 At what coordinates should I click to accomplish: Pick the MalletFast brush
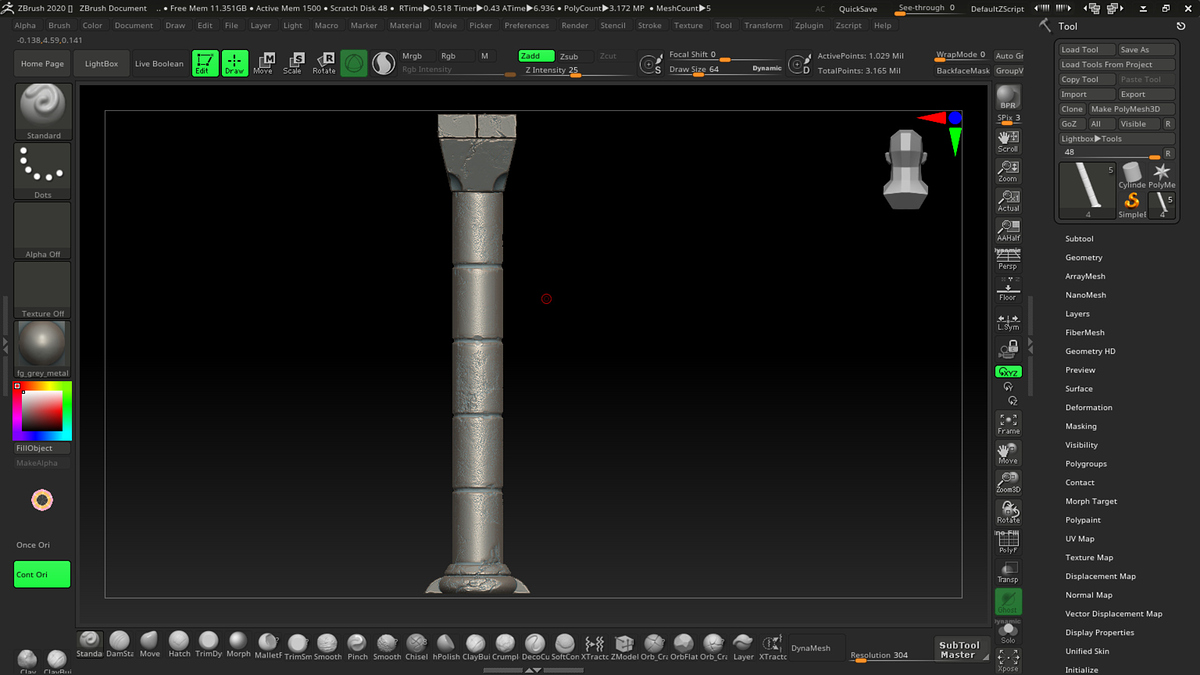pos(268,645)
